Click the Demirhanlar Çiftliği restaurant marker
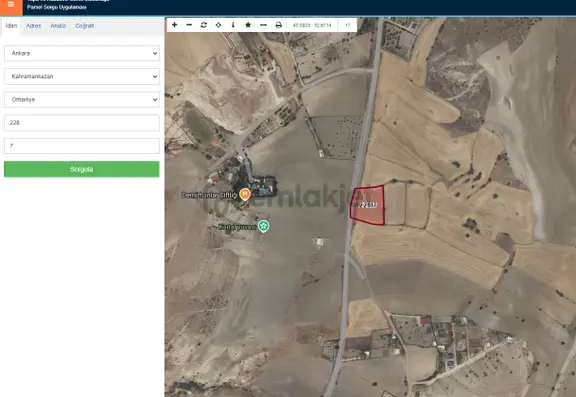The width and height of the screenshot is (576, 397). point(245,194)
